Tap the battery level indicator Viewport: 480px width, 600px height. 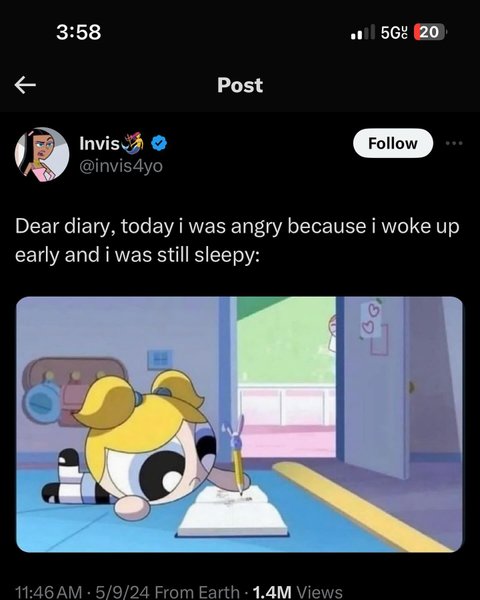pos(430,32)
